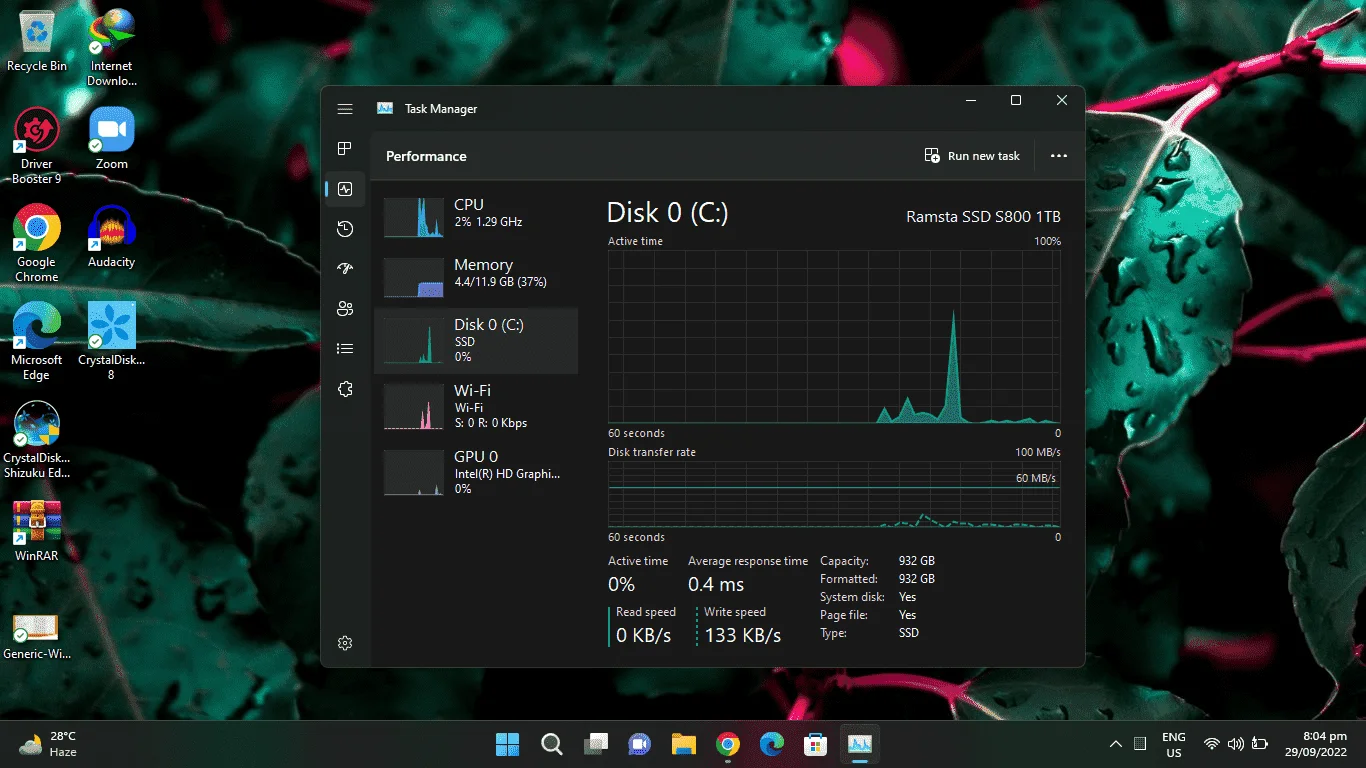Open Microsoft Edge from the taskbar
1366x768 pixels.
pyautogui.click(x=772, y=744)
